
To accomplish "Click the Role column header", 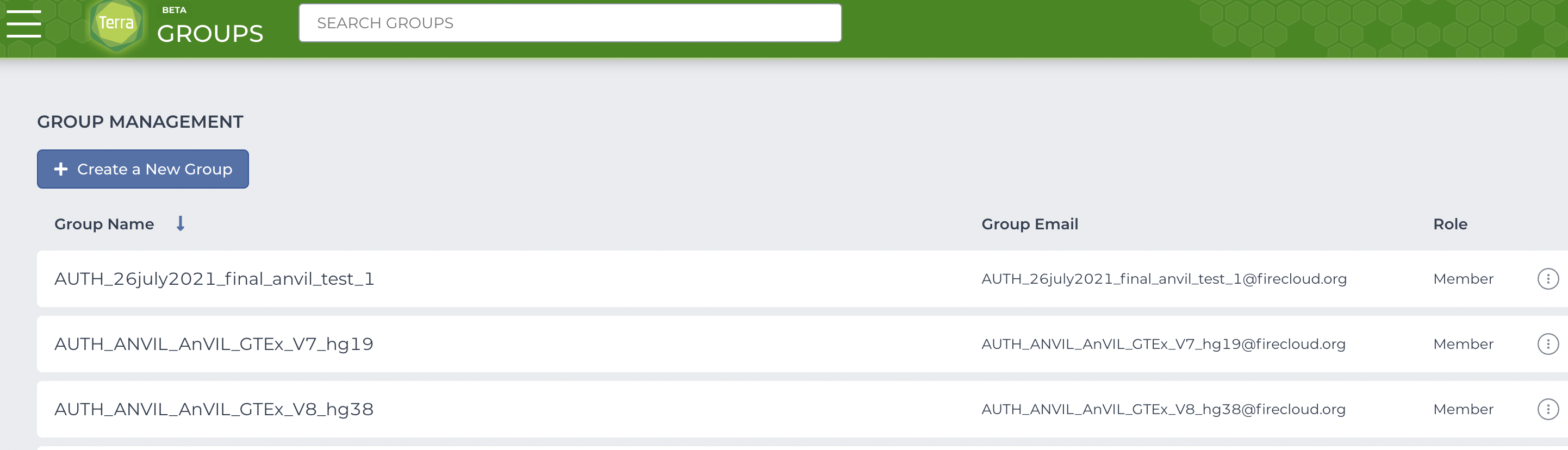I will pos(1450,224).
